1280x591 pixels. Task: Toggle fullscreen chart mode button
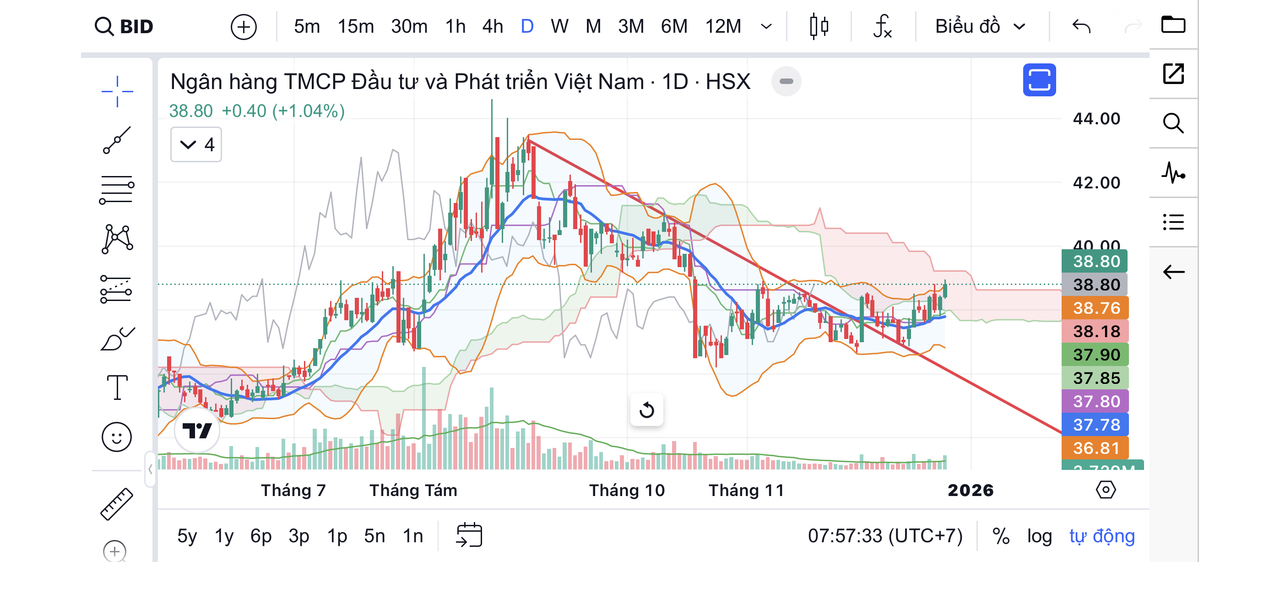(1039, 80)
